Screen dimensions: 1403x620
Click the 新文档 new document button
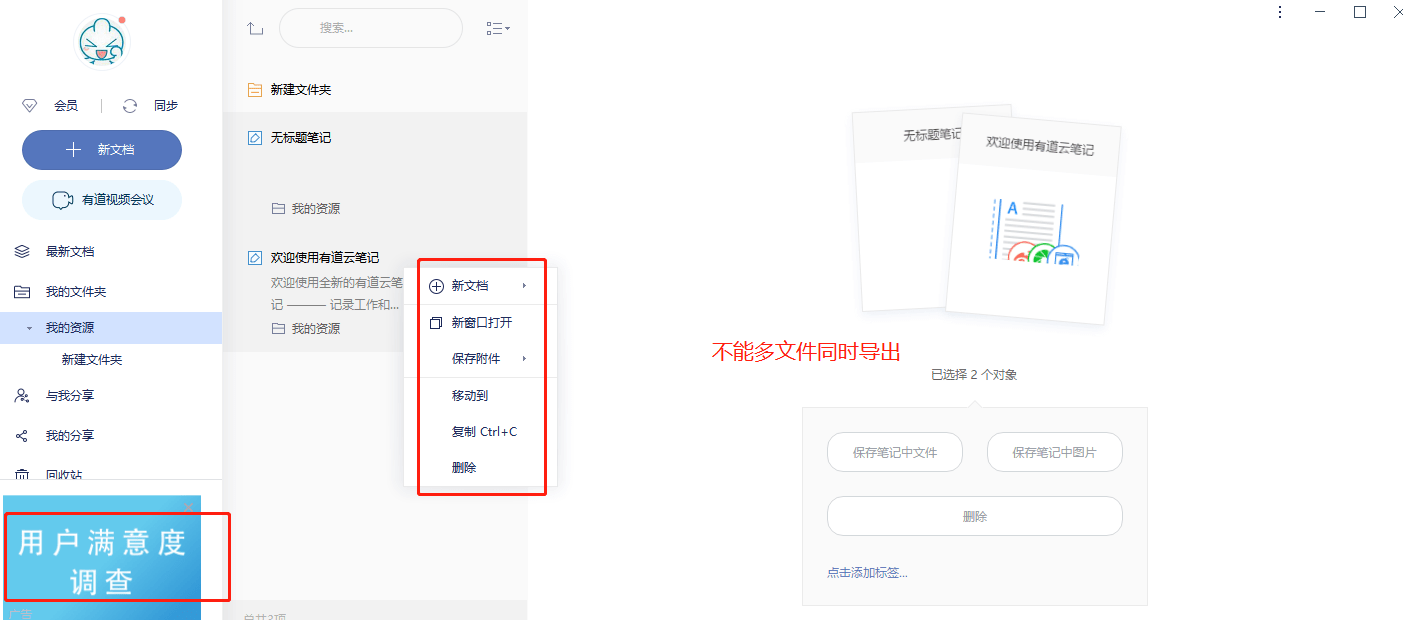click(102, 150)
